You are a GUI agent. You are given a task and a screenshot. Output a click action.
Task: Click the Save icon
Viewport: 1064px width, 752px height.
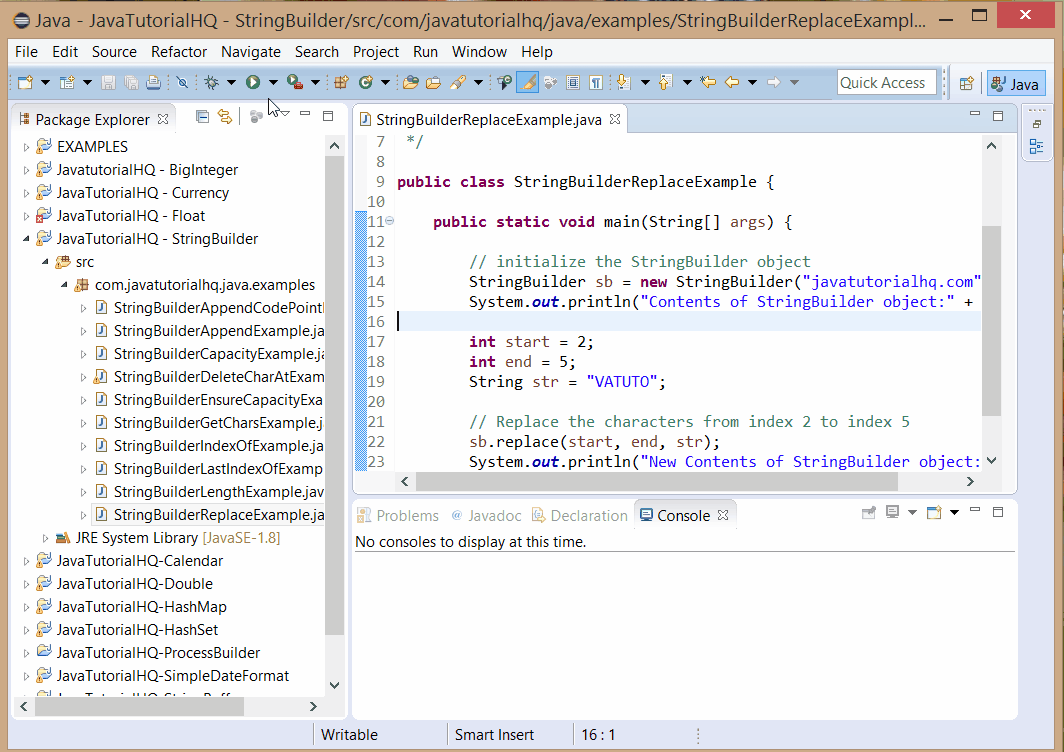pyautogui.click(x=110, y=82)
